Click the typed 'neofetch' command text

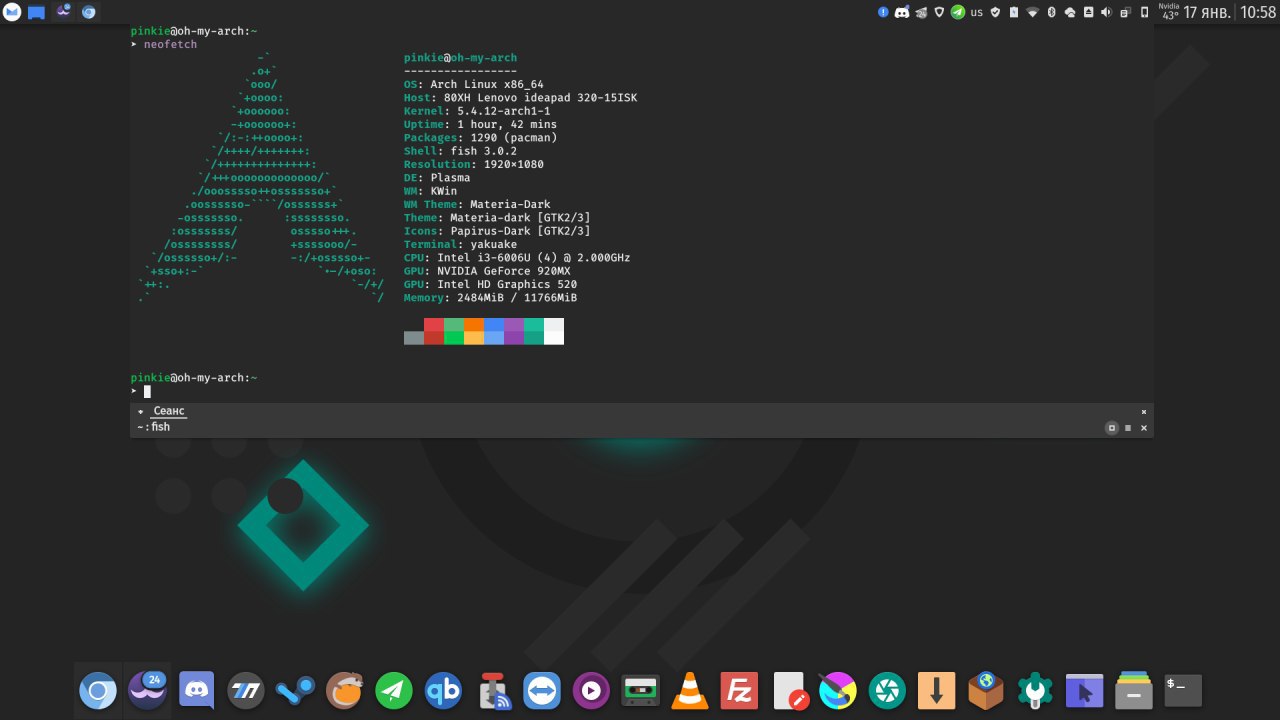pyautogui.click(x=170, y=45)
